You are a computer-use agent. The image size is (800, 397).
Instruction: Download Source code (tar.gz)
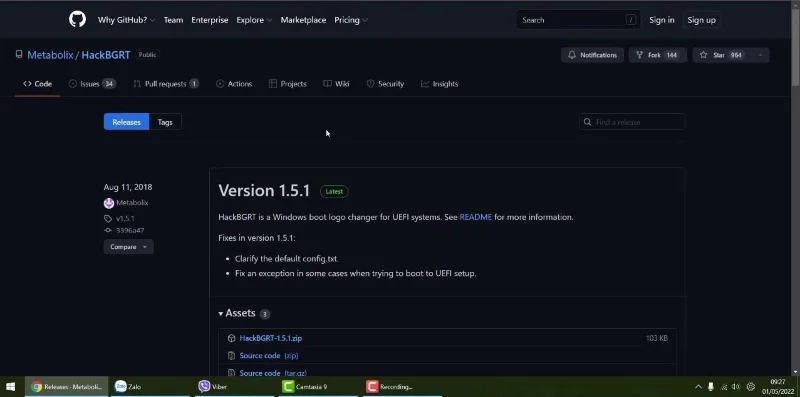[x=273, y=373]
